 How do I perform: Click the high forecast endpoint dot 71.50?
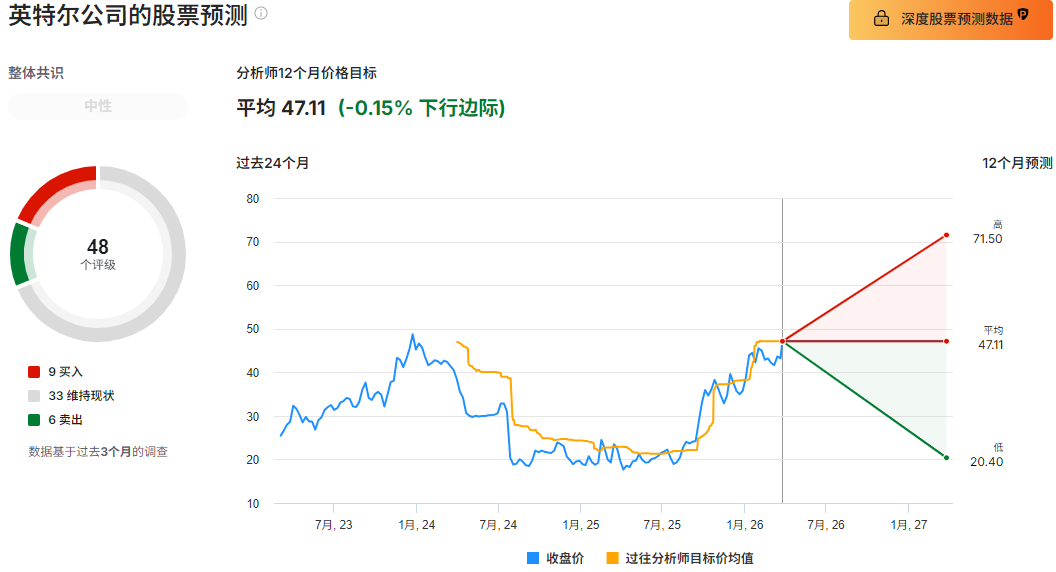tap(946, 235)
